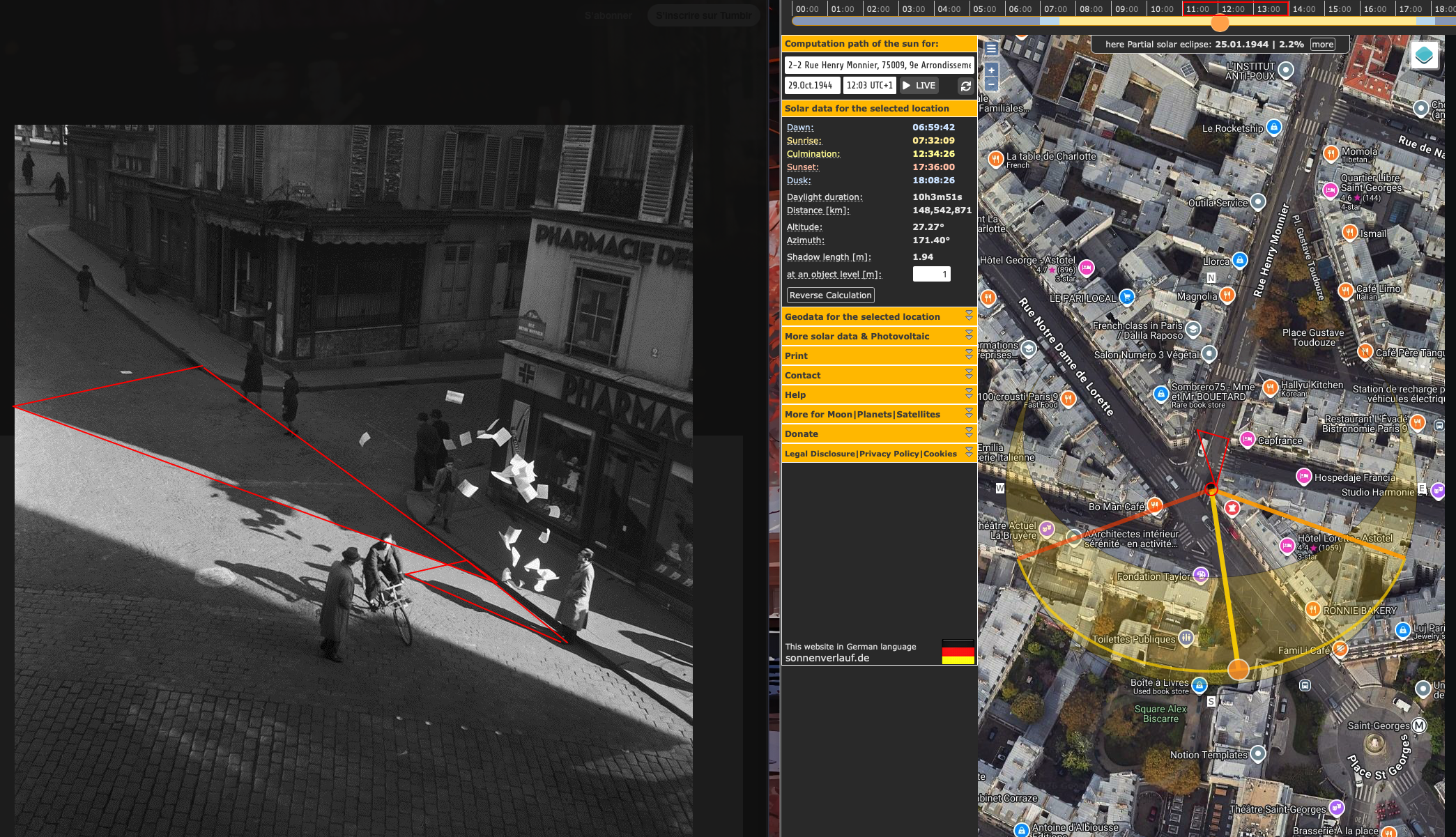Select the Théâtre Saint-Georges marker
Viewport: 1456px width, 837px height.
[x=1336, y=808]
